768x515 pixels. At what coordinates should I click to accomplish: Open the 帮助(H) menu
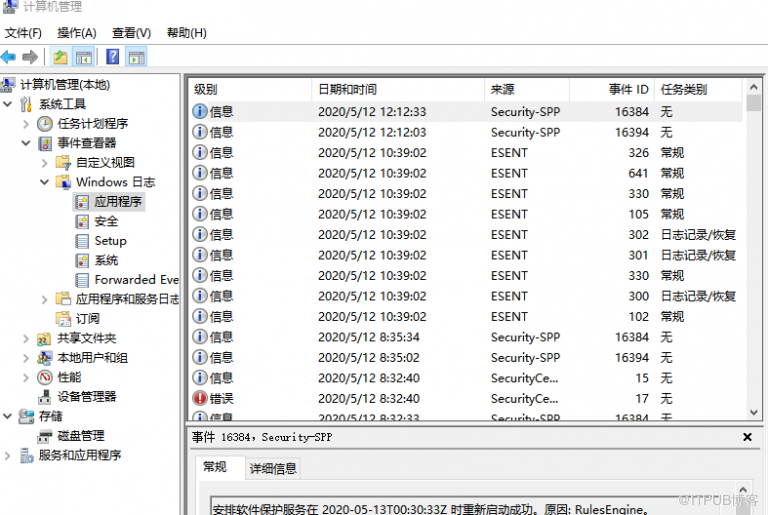[187, 33]
